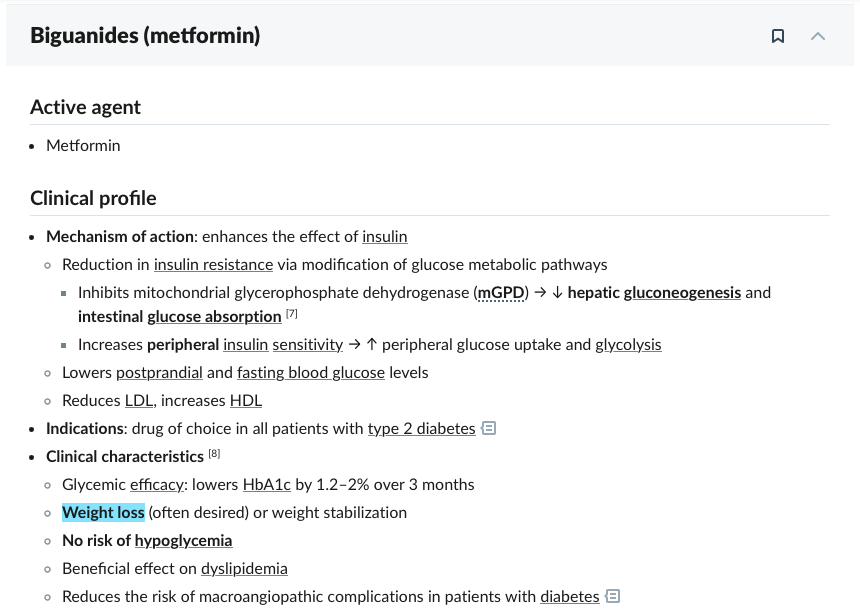
Task: Open the hepatic gluconeogenesis link
Action: (x=682, y=293)
